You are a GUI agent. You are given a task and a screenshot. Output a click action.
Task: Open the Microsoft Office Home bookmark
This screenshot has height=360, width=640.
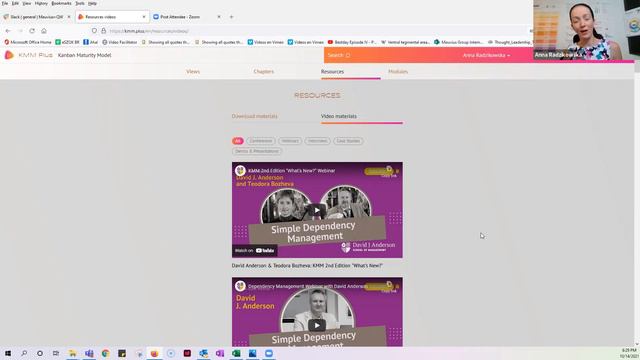click(28, 42)
